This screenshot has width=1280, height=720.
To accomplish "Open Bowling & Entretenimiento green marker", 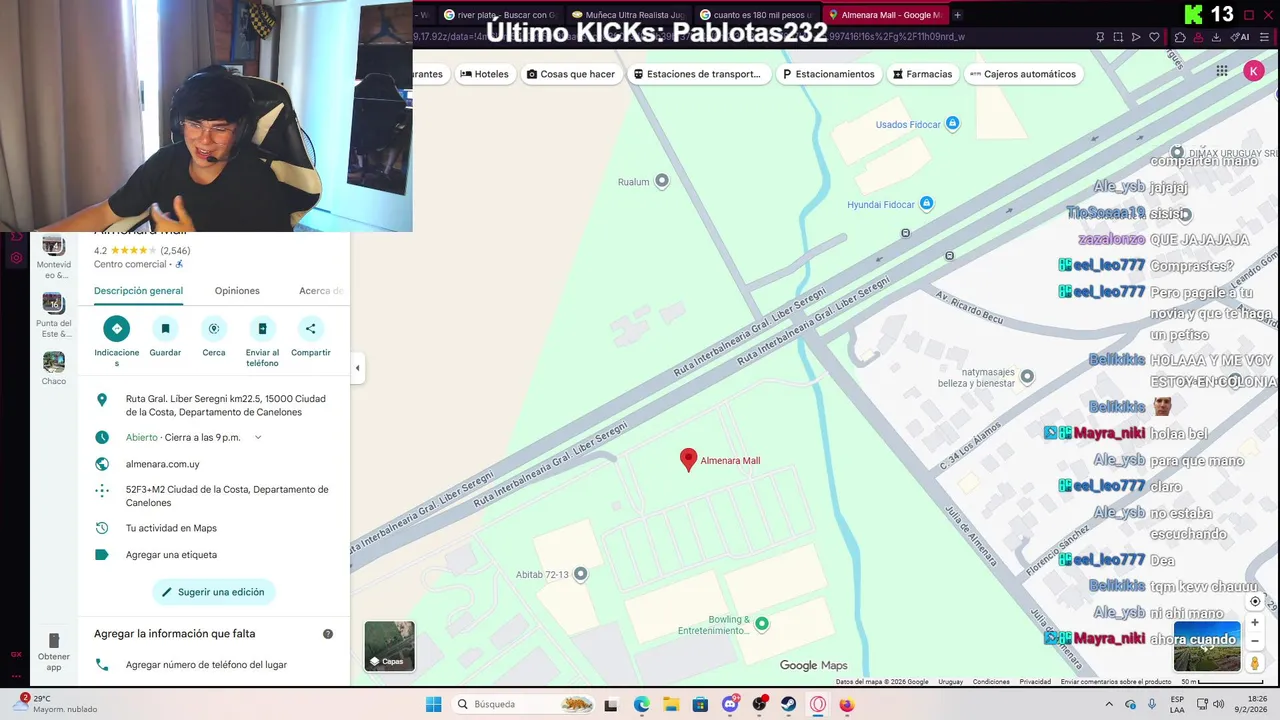I will coord(762,624).
